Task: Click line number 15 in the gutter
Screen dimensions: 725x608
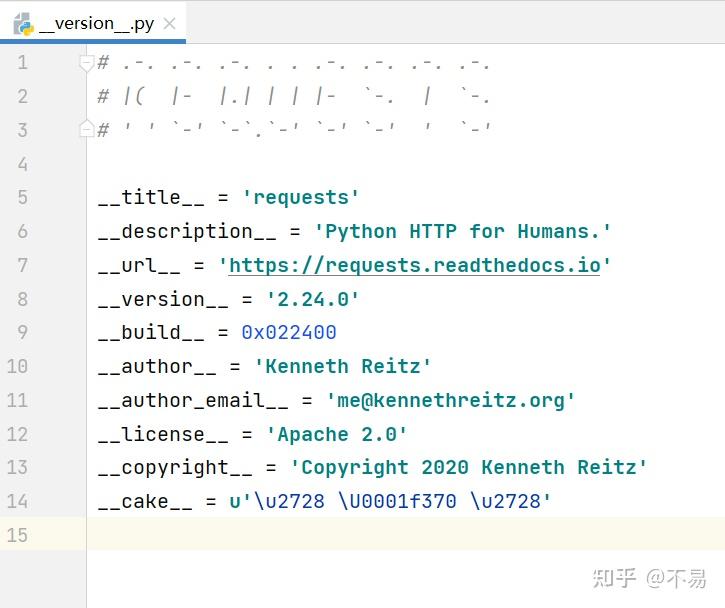Action: 17,535
